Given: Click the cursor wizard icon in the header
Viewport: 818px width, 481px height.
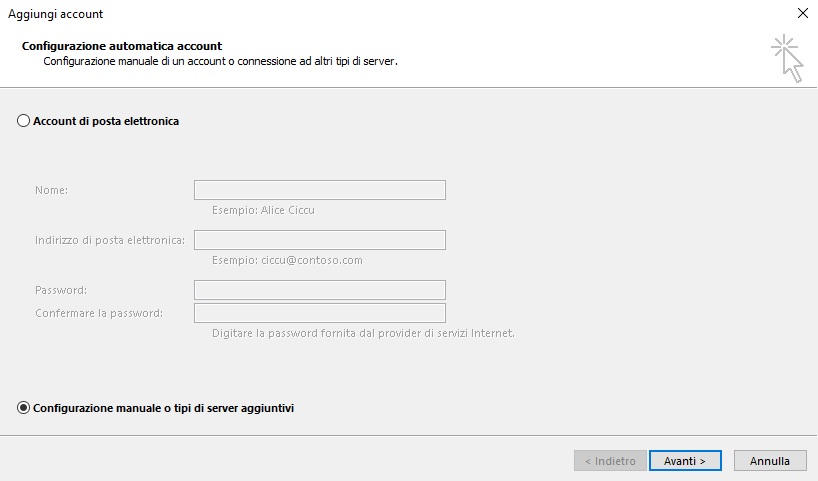Looking at the screenshot, I should coord(787,58).
